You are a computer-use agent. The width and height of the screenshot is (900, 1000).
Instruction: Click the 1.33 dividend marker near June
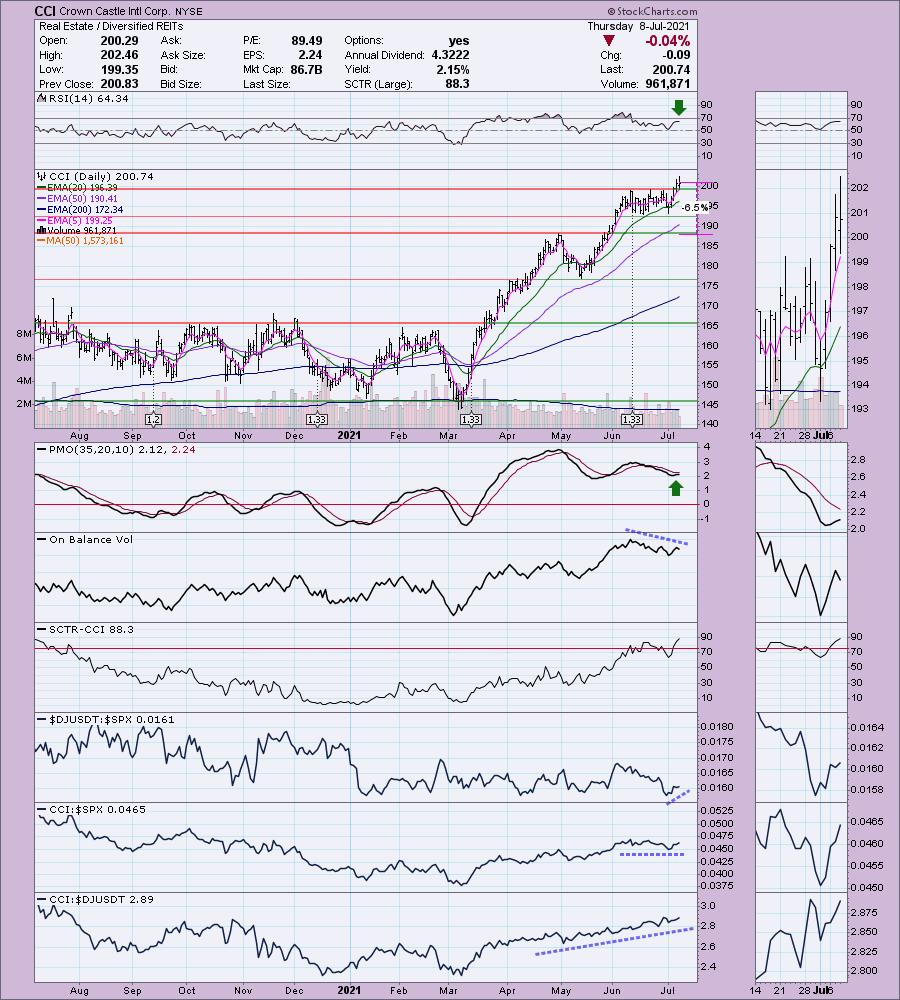click(632, 420)
